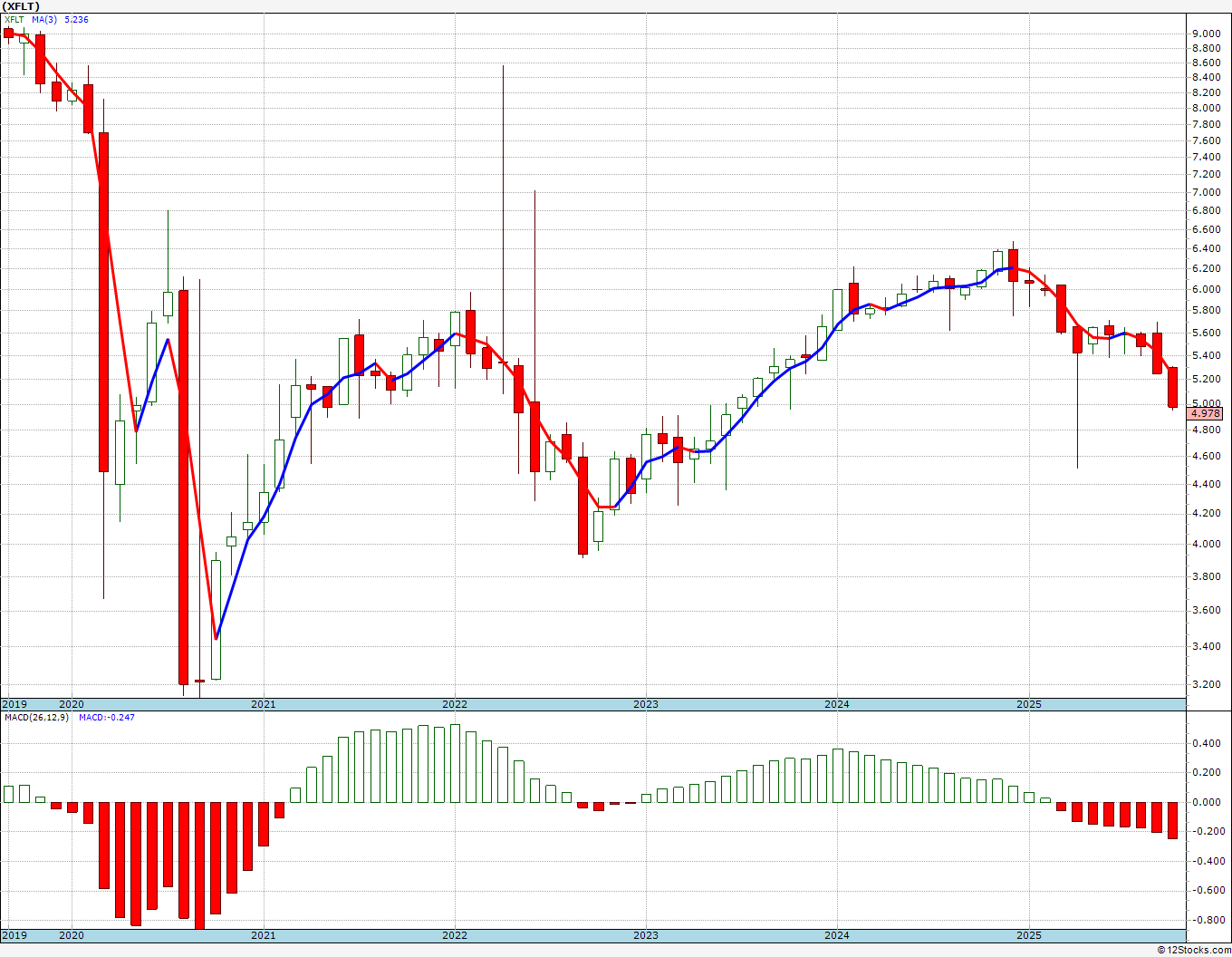Screen dimensions: 1232x957
Task: Click 2019 on the price chart time axis
Action: tap(14, 704)
